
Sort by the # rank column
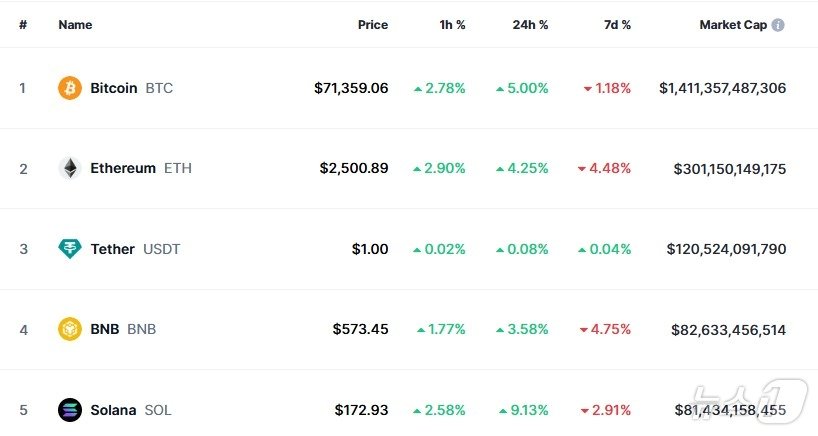click(23, 25)
